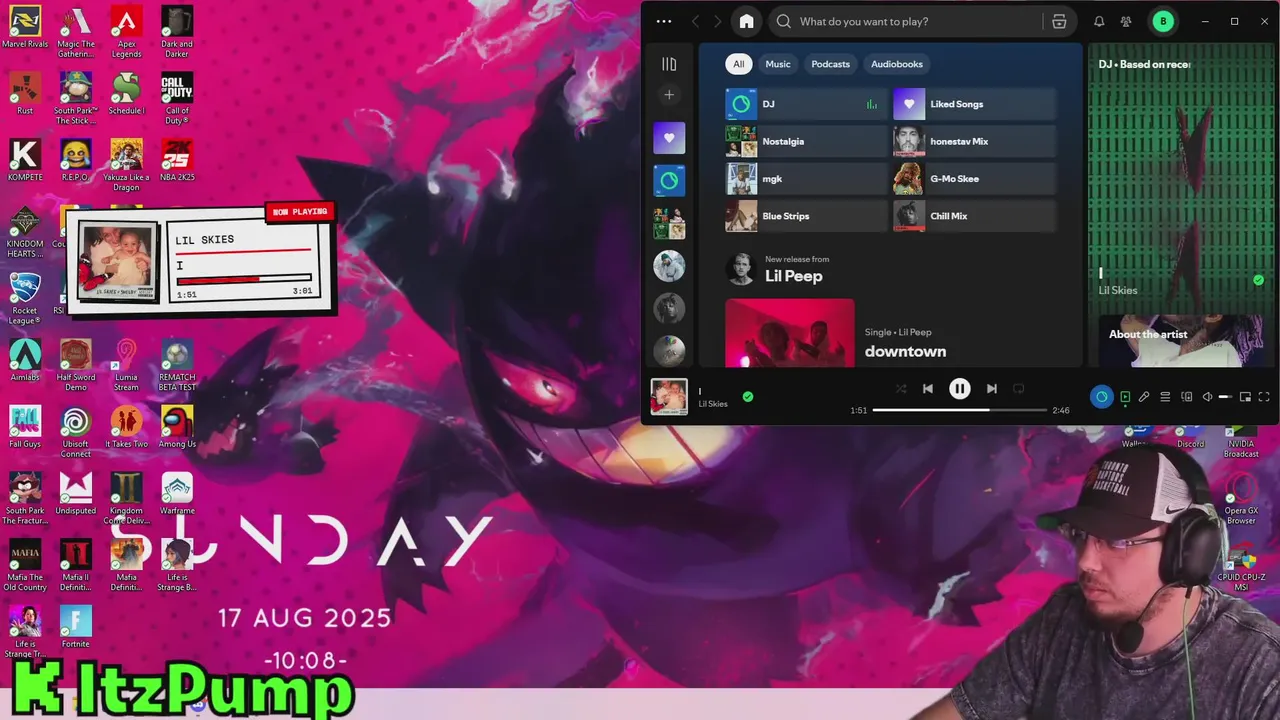1280x720 pixels.
Task: Select the Call of Duty desktop icon
Action: click(x=177, y=99)
